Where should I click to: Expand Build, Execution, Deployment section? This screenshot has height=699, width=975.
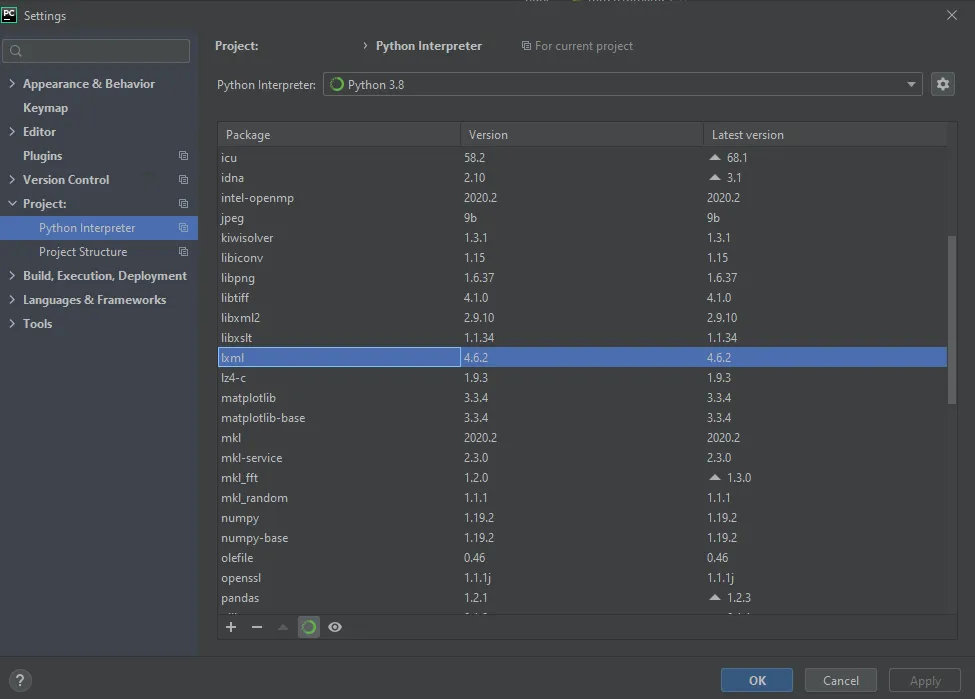12,275
